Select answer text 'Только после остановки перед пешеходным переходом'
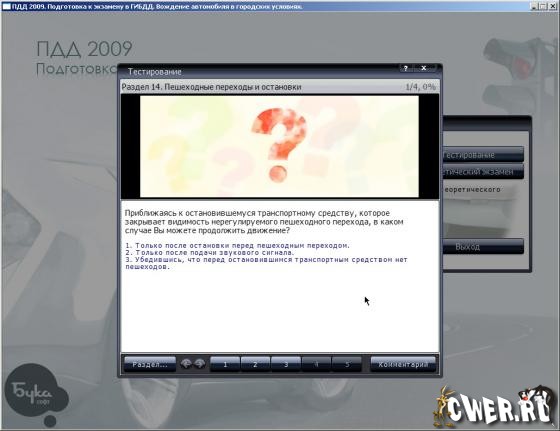The width and height of the screenshot is (560, 431). click(238, 246)
